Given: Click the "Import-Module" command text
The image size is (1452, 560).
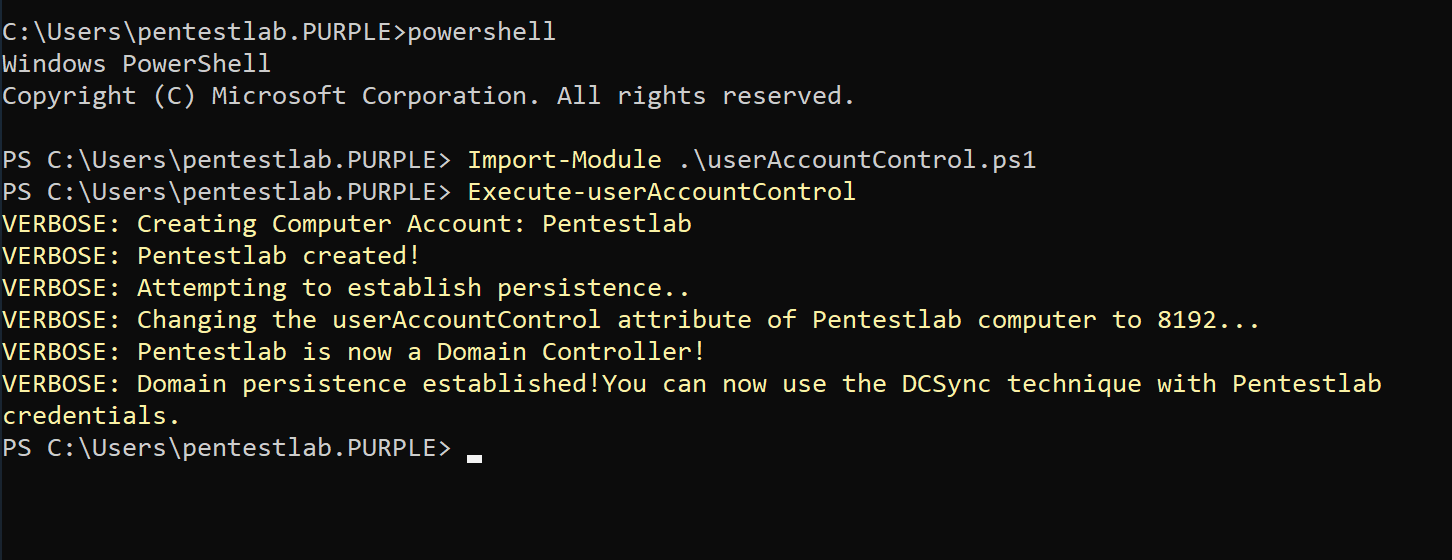Looking at the screenshot, I should 565,160.
